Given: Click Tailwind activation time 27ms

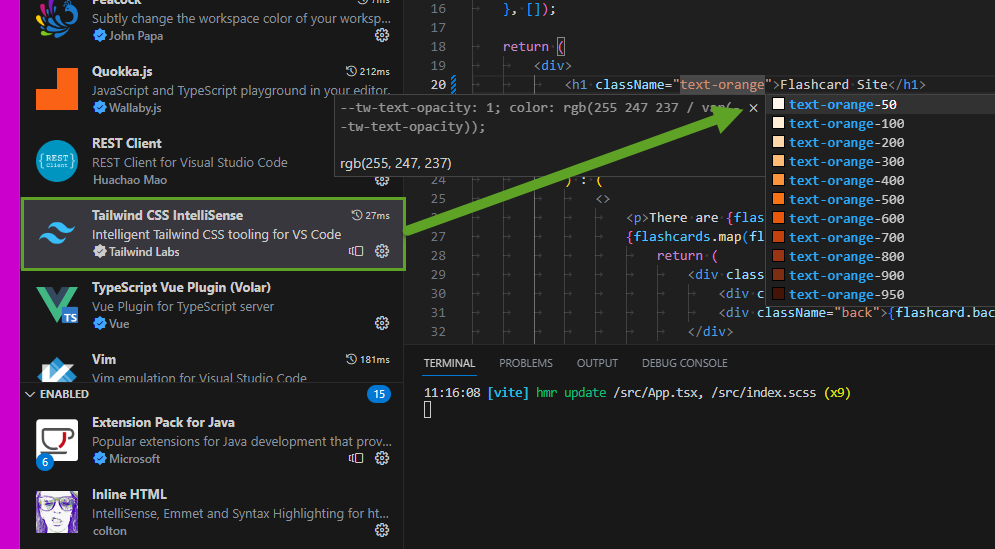Looking at the screenshot, I should click(370, 215).
